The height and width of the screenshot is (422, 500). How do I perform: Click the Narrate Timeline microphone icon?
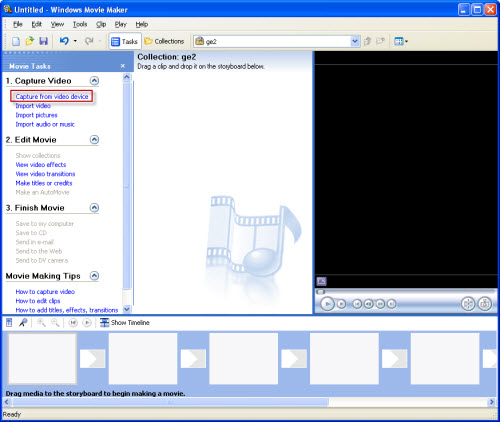coord(23,323)
